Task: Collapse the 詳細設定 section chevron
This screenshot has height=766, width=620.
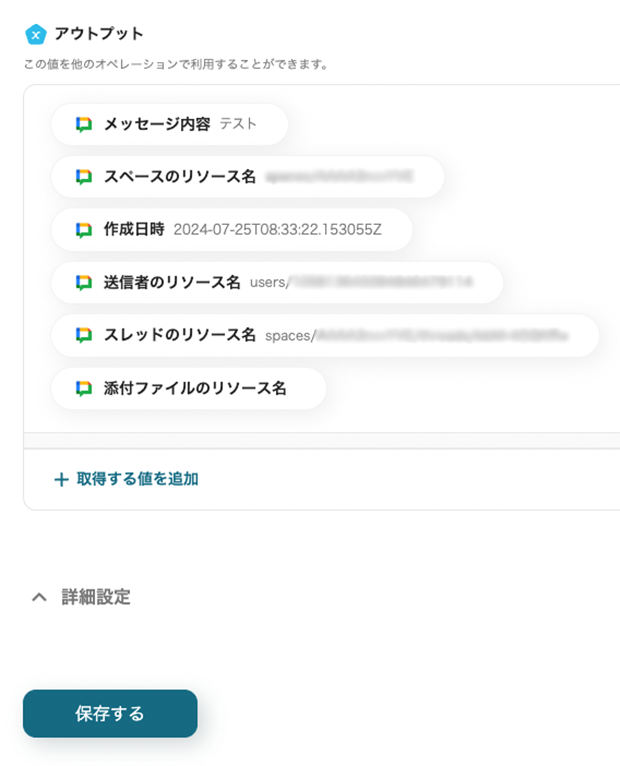Action: (39, 597)
